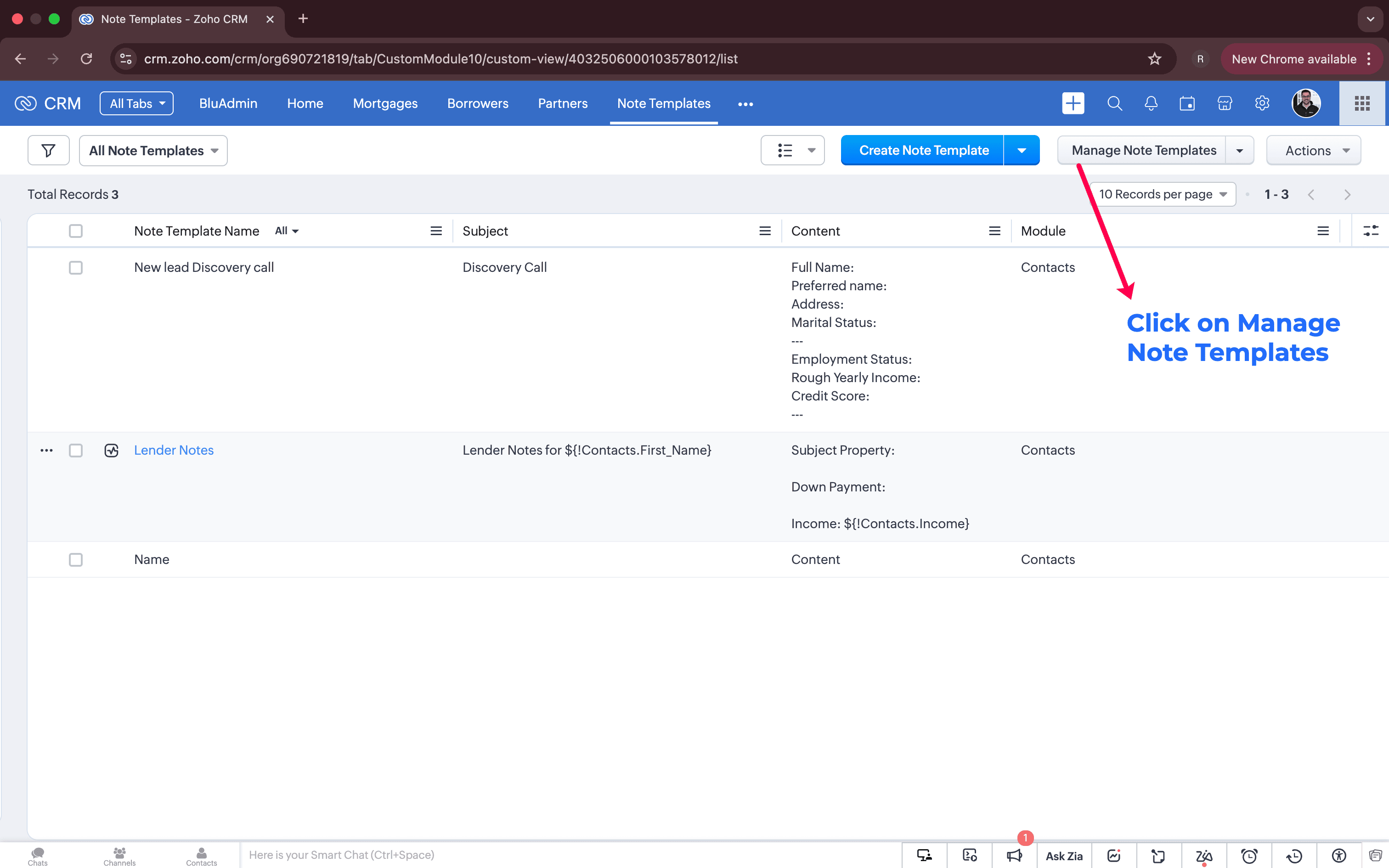Go to the Home tab
Image resolution: width=1389 pixels, height=868 pixels.
305,103
